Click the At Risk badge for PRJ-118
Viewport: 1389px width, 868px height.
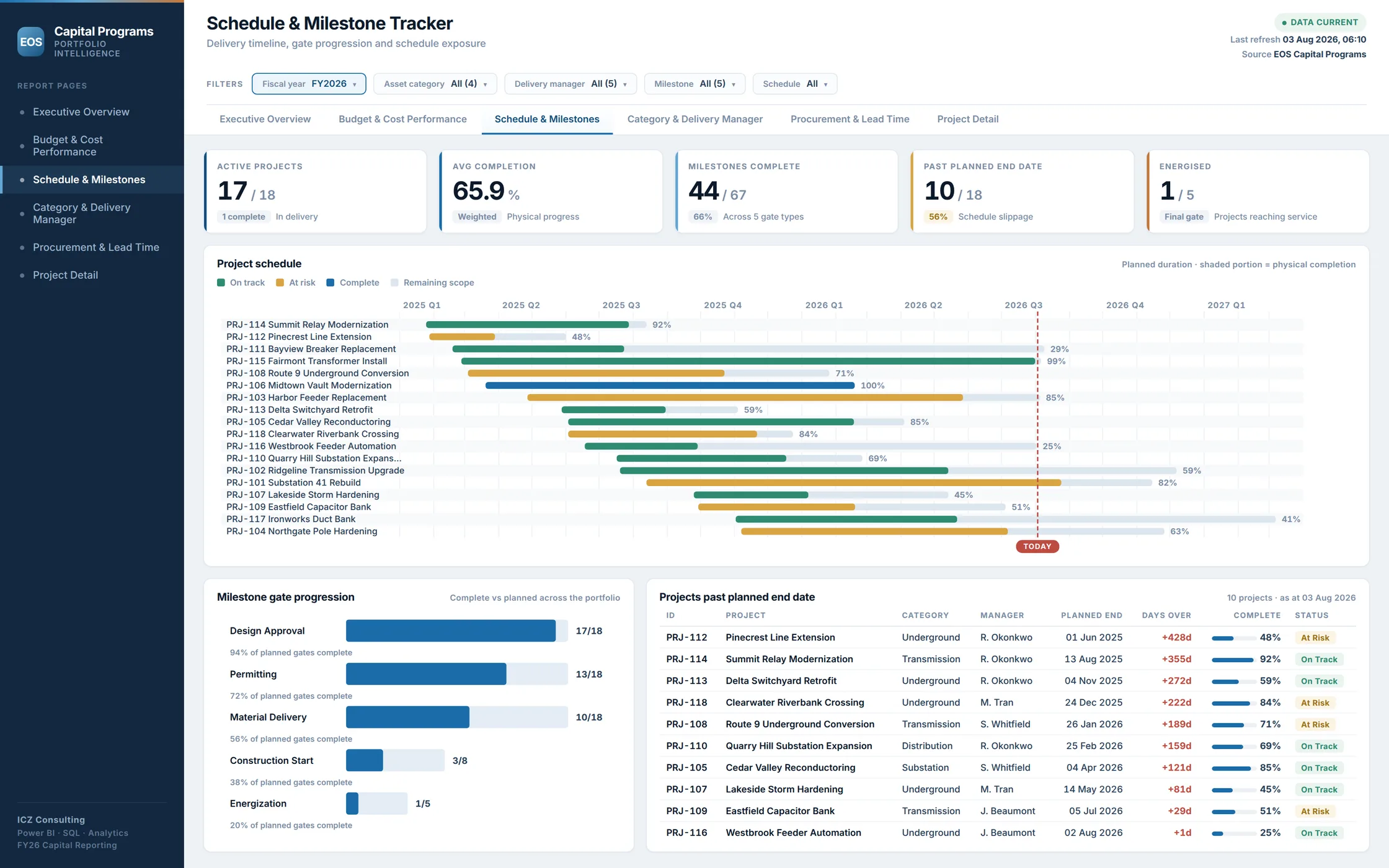point(1315,702)
